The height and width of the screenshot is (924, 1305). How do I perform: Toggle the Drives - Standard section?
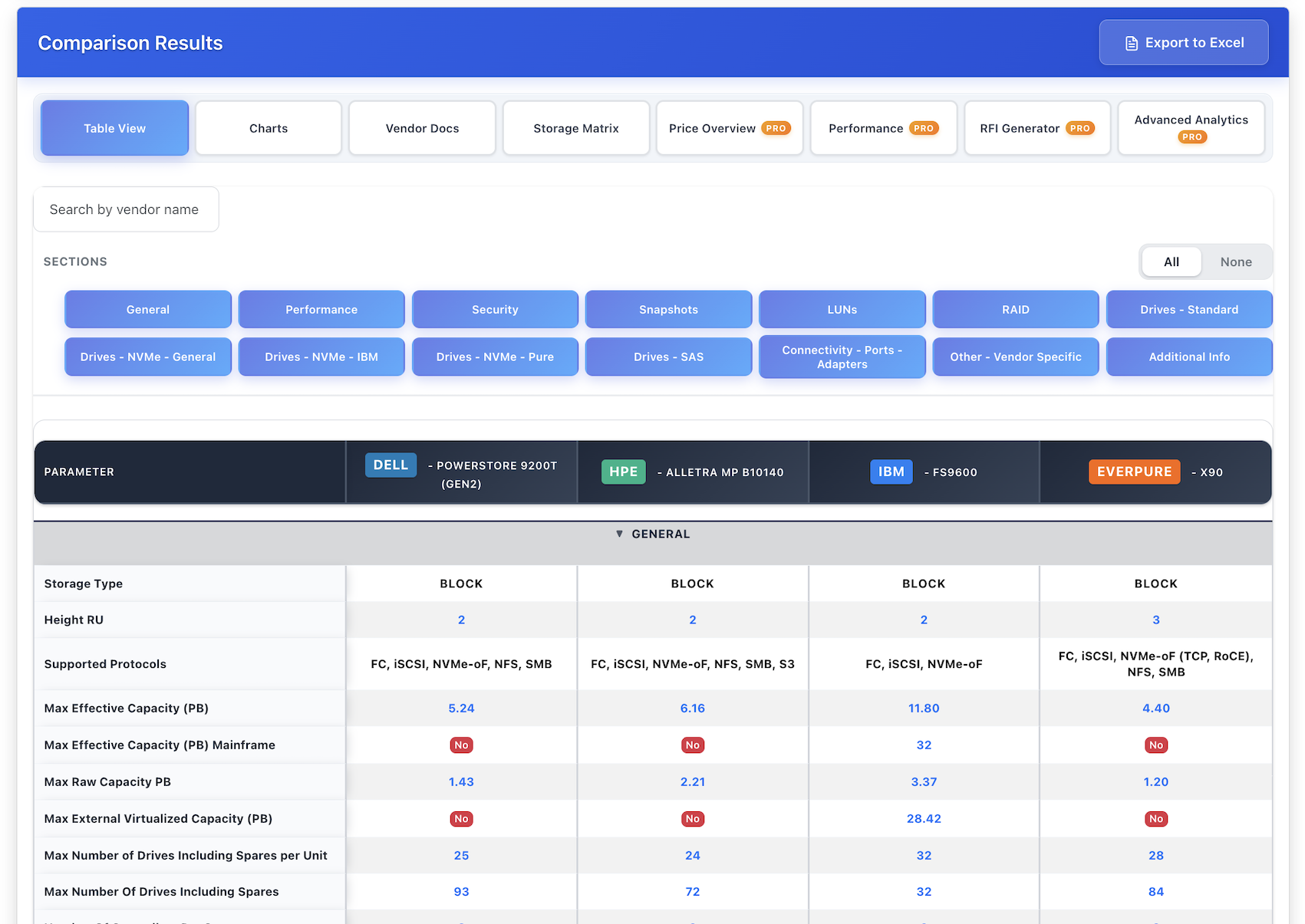click(1189, 310)
